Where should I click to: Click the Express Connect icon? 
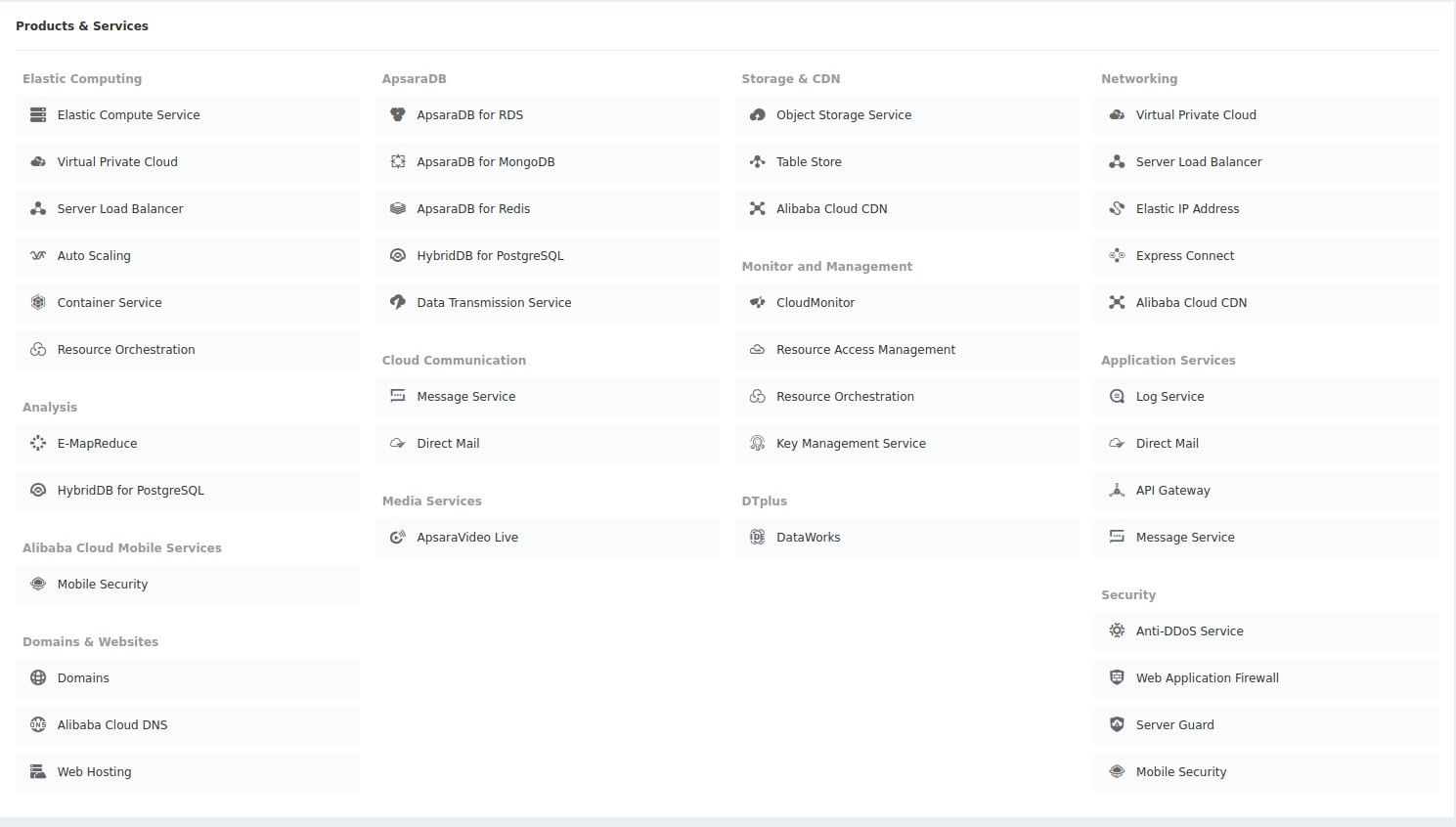[x=1117, y=256]
